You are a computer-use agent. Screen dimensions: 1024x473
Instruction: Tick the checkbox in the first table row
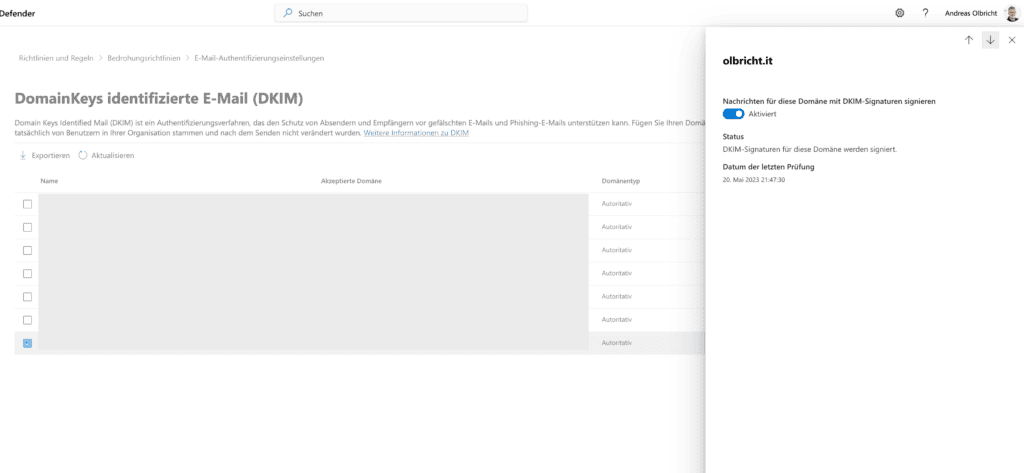pyautogui.click(x=27, y=204)
